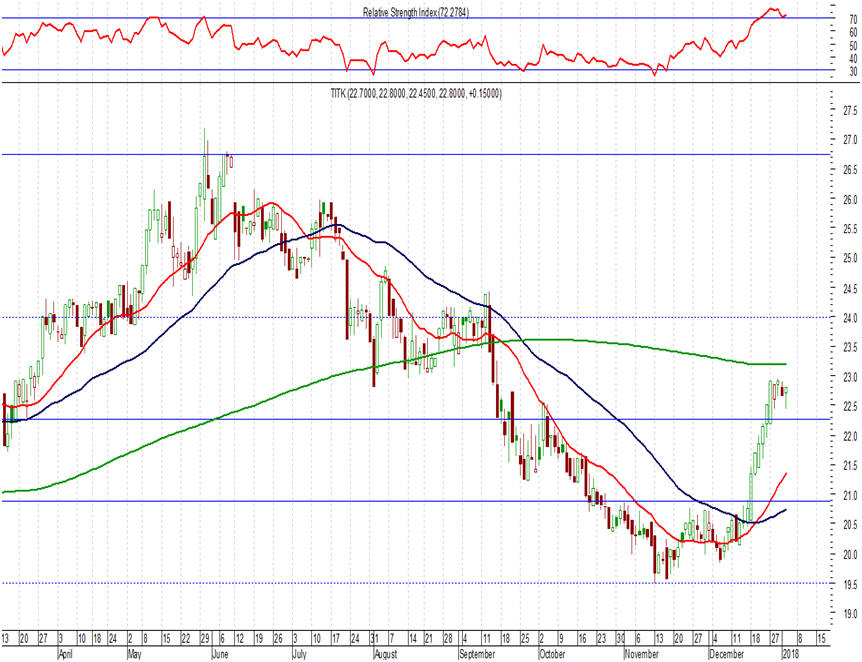The width and height of the screenshot is (862, 662).
Task: Click date label 25 in September
Action: coord(524,639)
